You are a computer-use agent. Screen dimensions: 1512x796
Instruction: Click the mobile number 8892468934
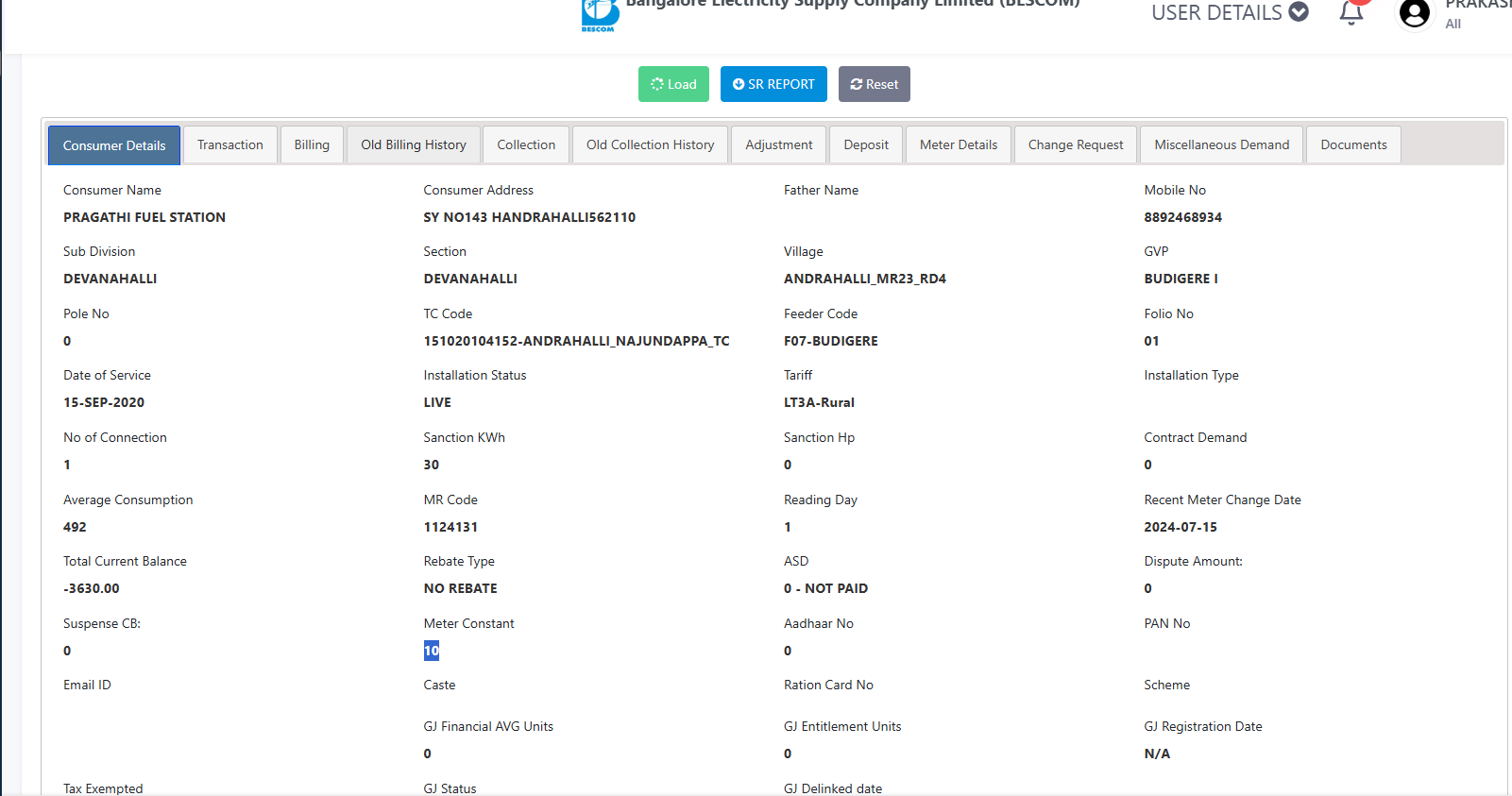(x=1183, y=217)
